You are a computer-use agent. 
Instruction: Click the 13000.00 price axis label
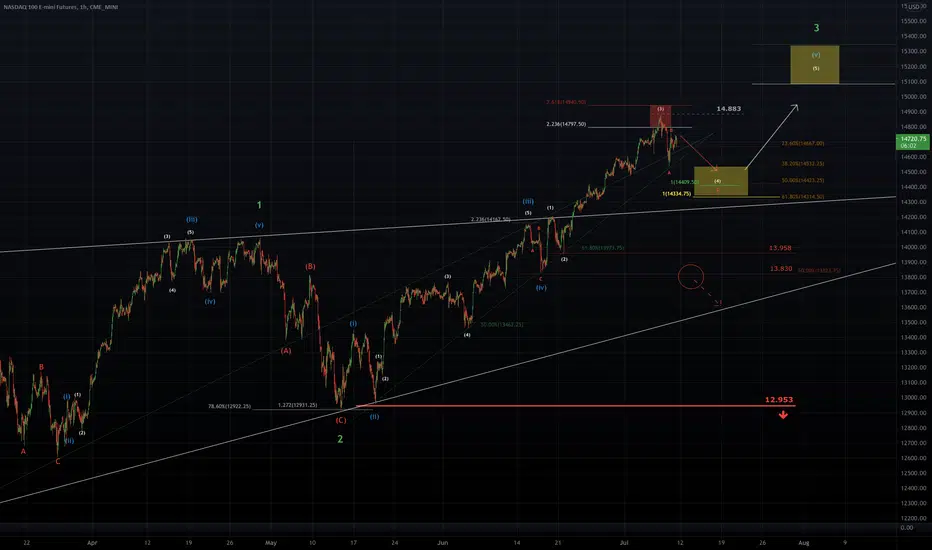[x=914, y=397]
